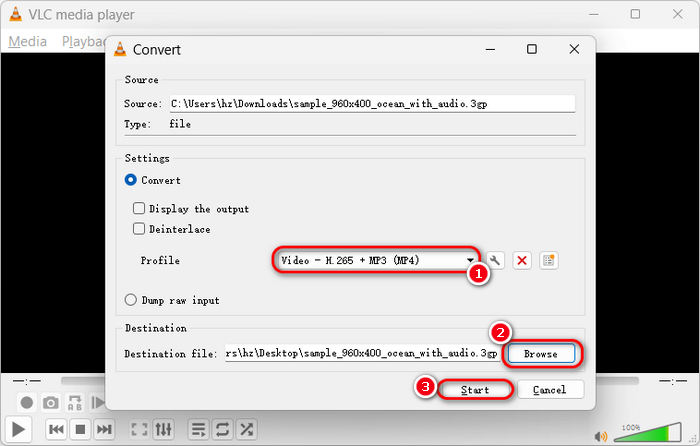Delete selected profile with red X icon
Screen dimensions: 700x446
(521, 260)
